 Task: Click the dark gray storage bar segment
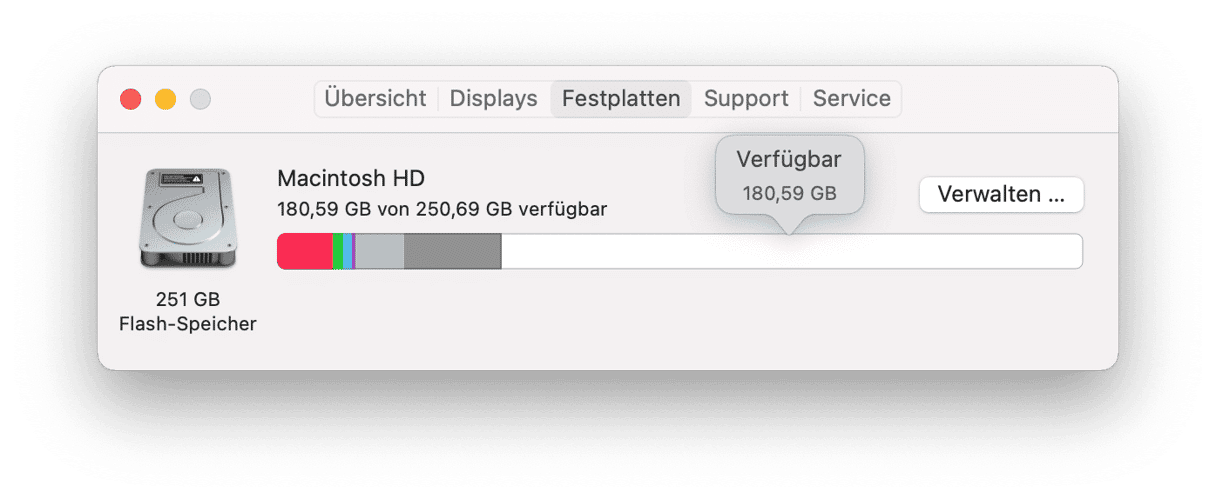tap(452, 252)
